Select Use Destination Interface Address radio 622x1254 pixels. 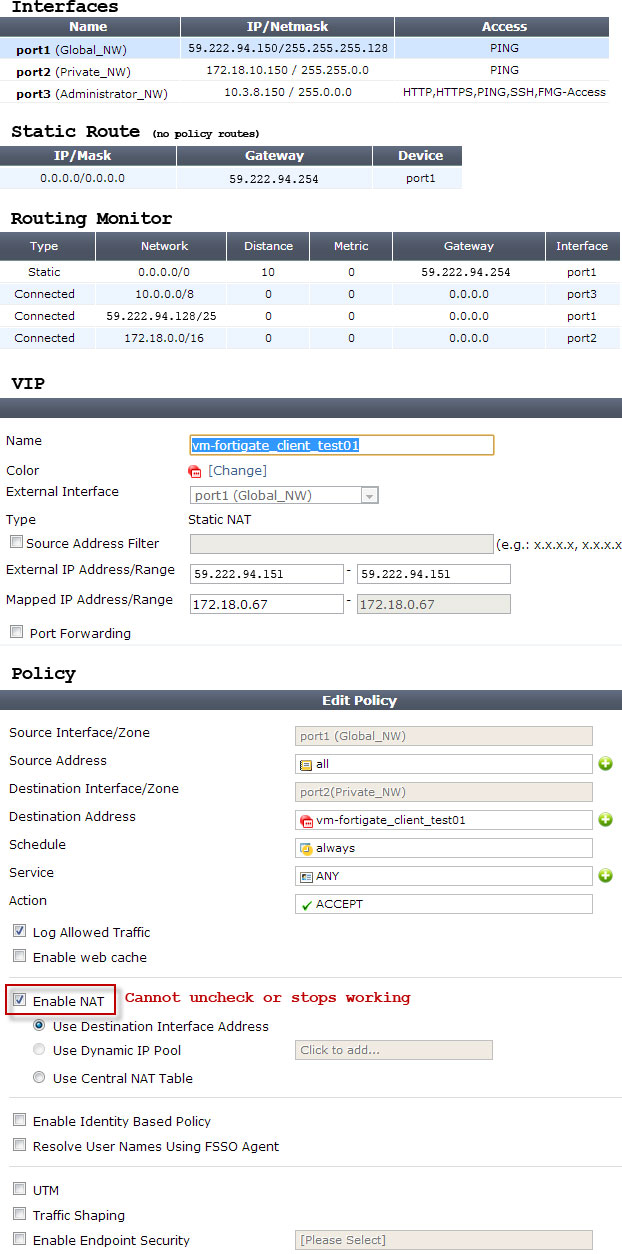click(x=39, y=1026)
